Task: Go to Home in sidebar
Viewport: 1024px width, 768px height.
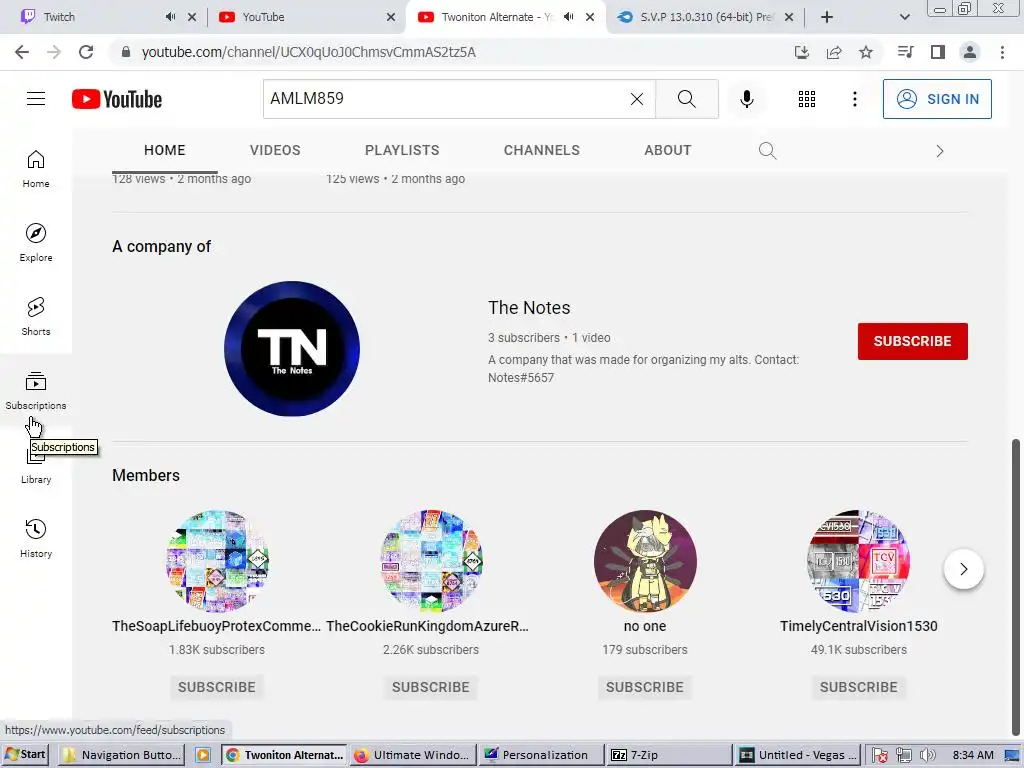Action: [36, 168]
